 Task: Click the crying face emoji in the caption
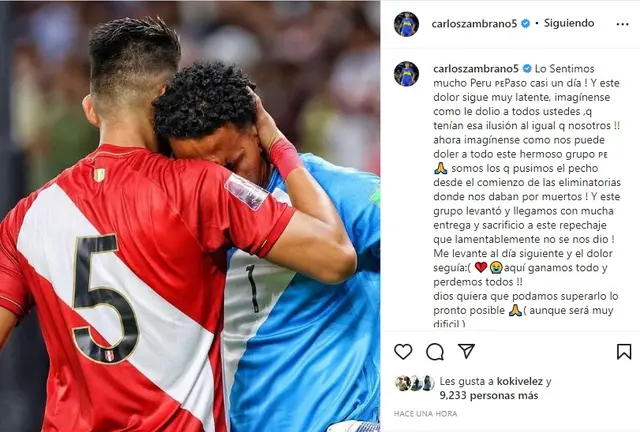point(496,267)
